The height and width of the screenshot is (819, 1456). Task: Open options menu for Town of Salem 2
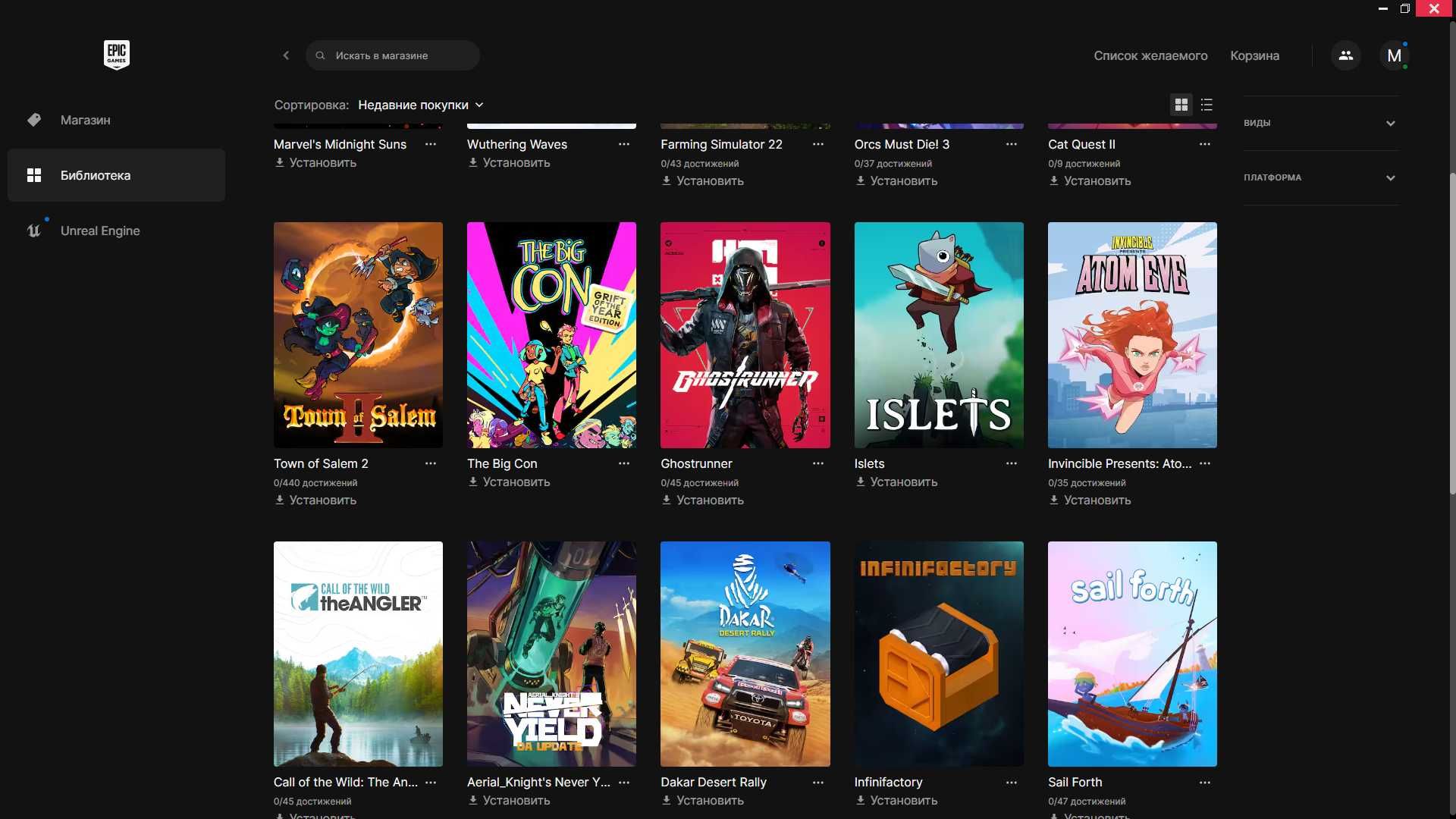[x=431, y=463]
